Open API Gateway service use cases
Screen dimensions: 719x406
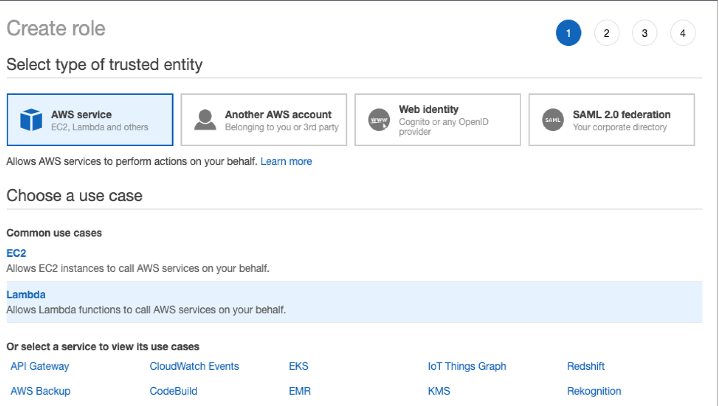click(40, 366)
